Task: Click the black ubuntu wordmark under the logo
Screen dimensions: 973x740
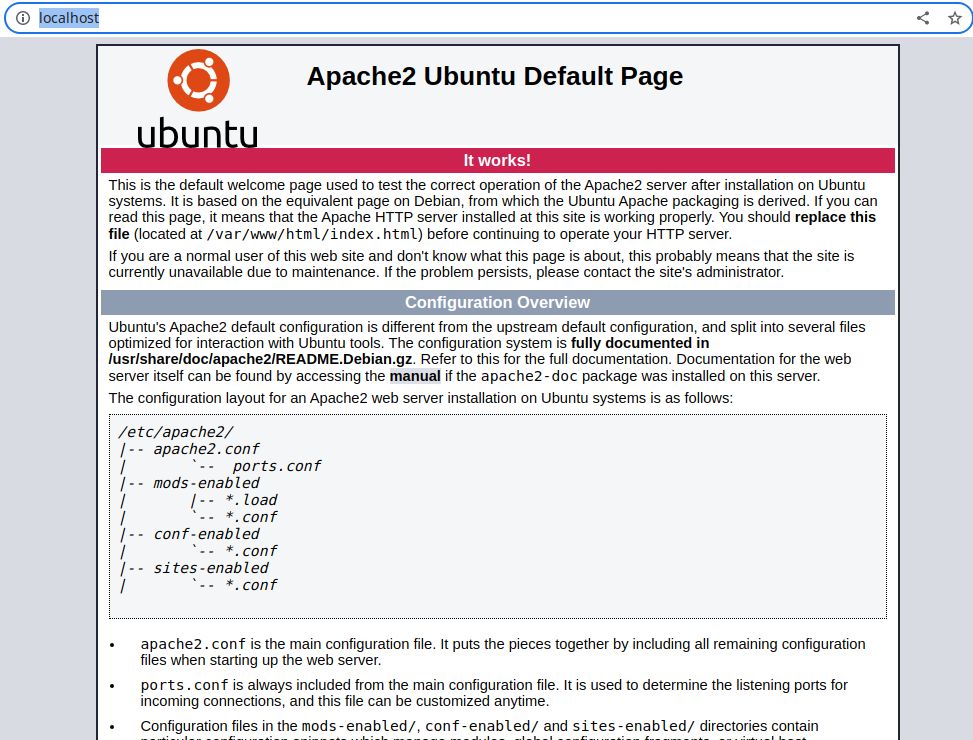Action: [x=197, y=133]
